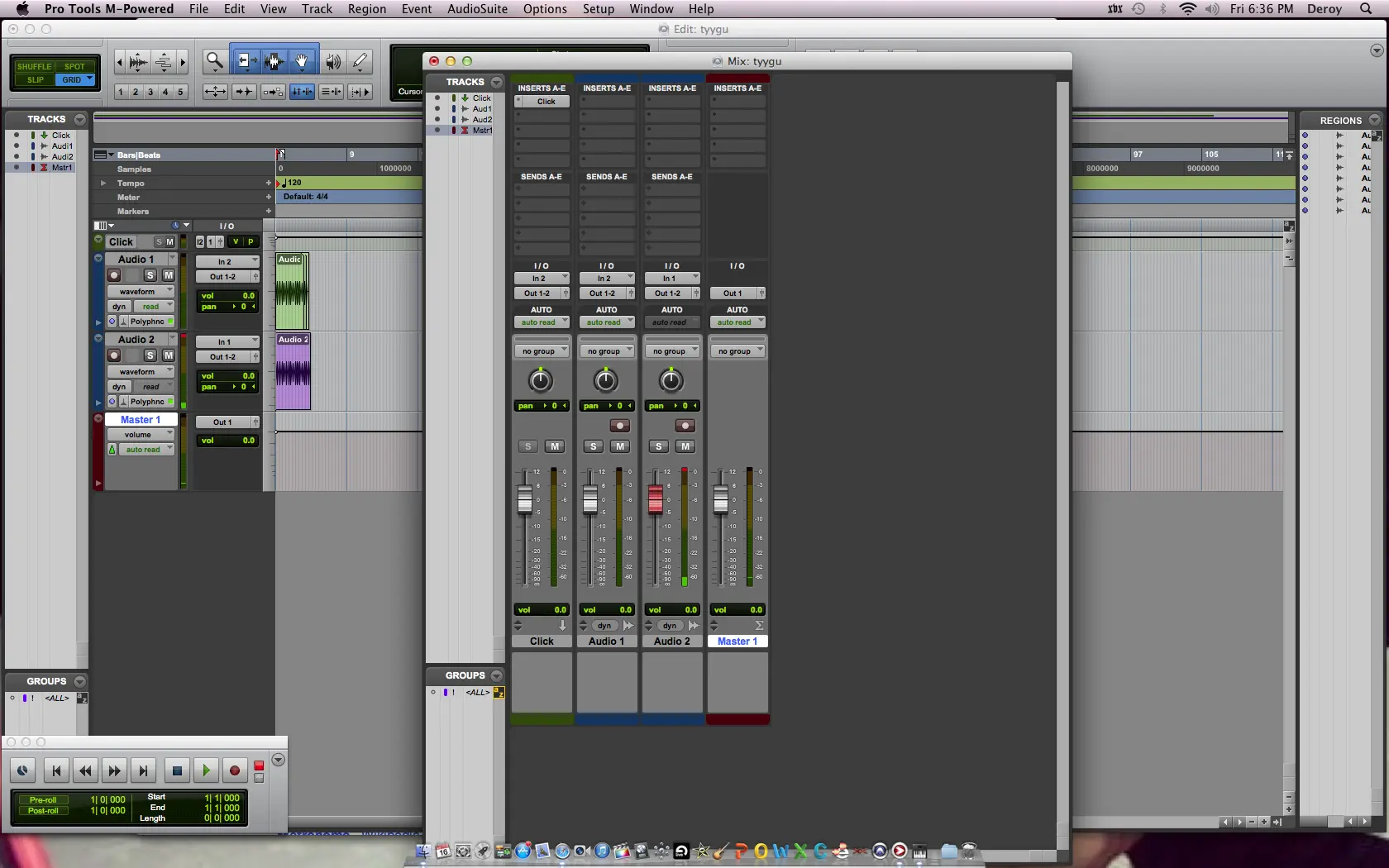Open Grid mode dropdown arrow
Viewport: 1389px width, 868px height.
[x=90, y=79]
